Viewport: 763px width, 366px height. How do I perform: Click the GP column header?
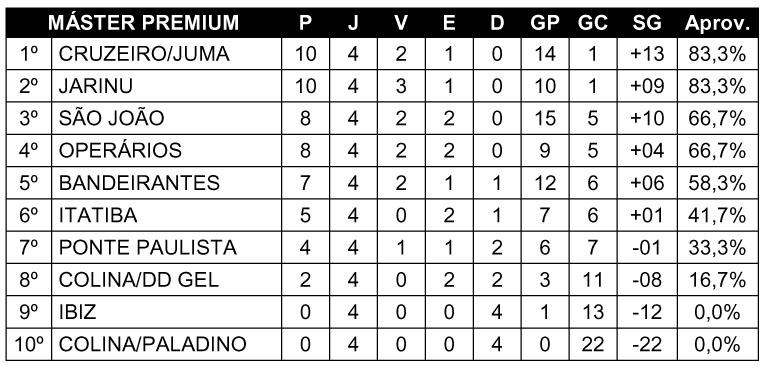click(545, 22)
